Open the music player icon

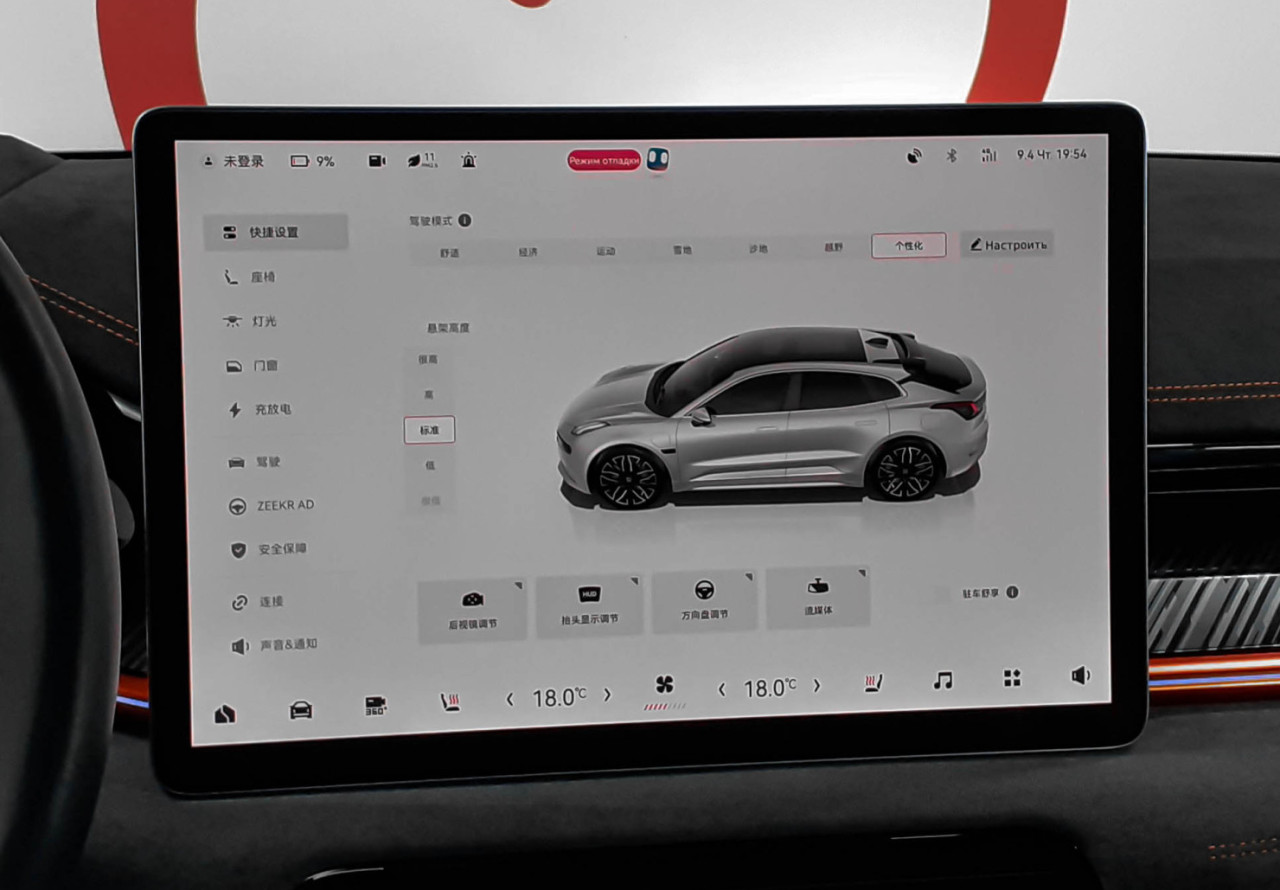coord(942,680)
